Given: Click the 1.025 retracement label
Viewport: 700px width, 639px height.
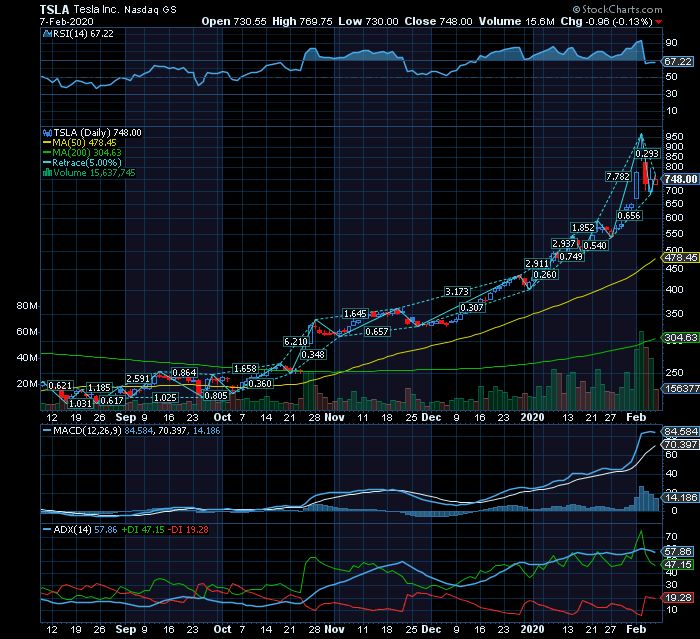Looking at the screenshot, I should click(165, 397).
